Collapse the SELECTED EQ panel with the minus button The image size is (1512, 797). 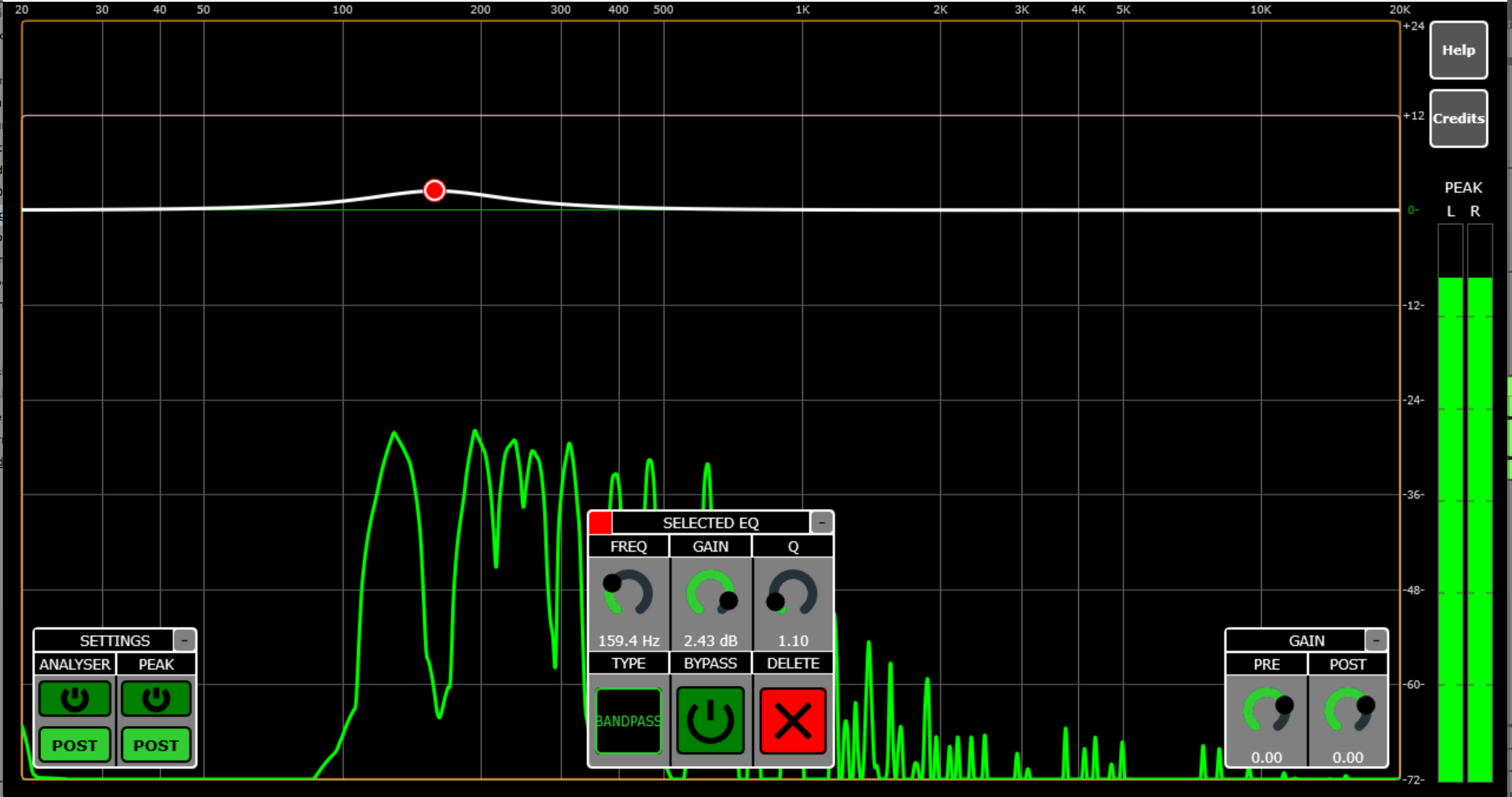coord(821,522)
